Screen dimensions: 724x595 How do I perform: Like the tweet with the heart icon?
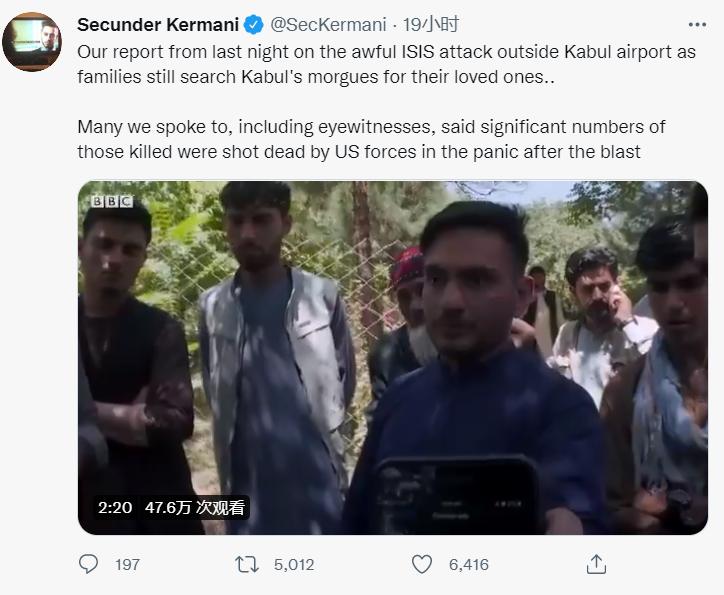click(422, 564)
